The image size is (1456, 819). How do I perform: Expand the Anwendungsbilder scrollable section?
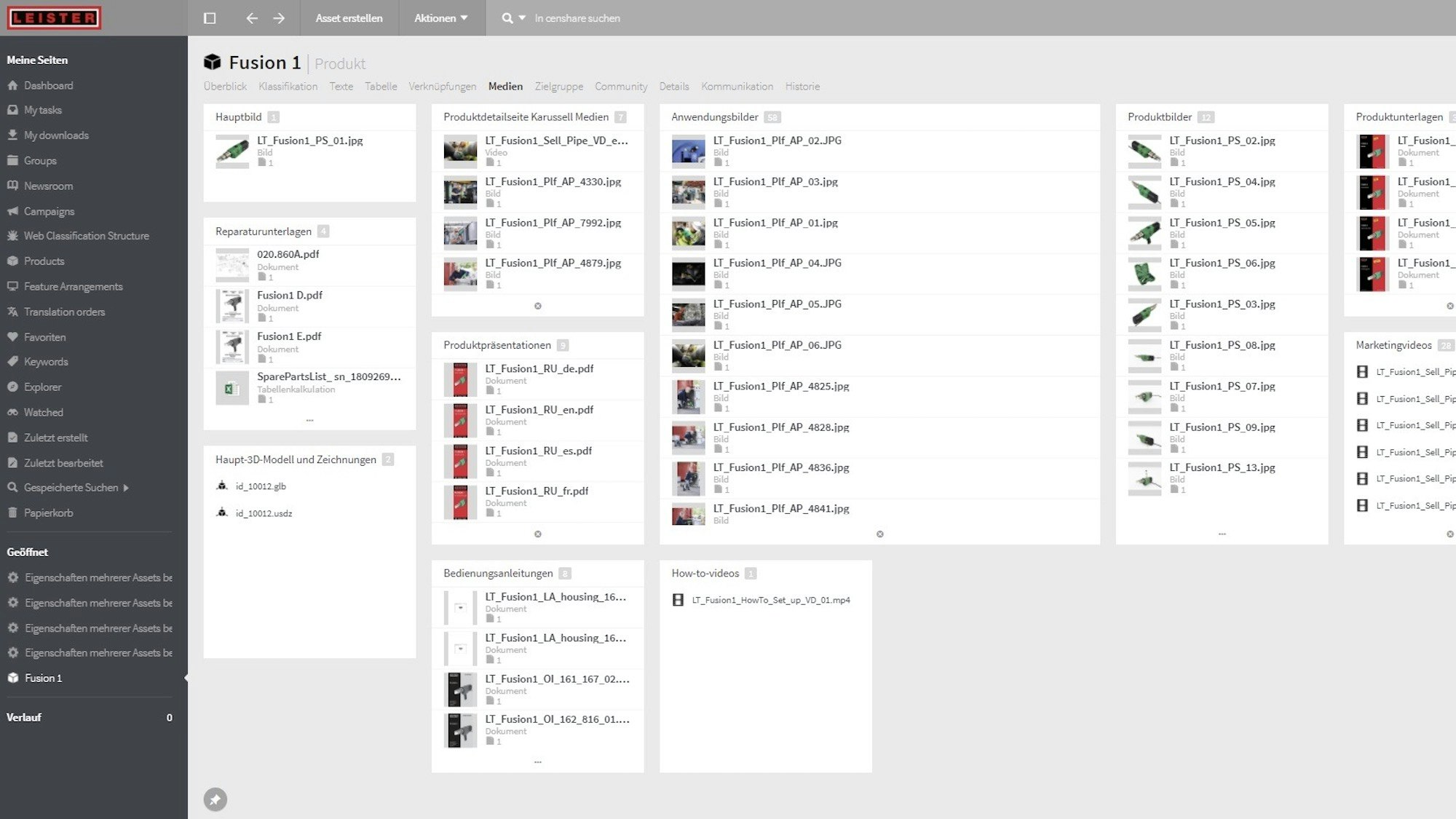pos(880,533)
